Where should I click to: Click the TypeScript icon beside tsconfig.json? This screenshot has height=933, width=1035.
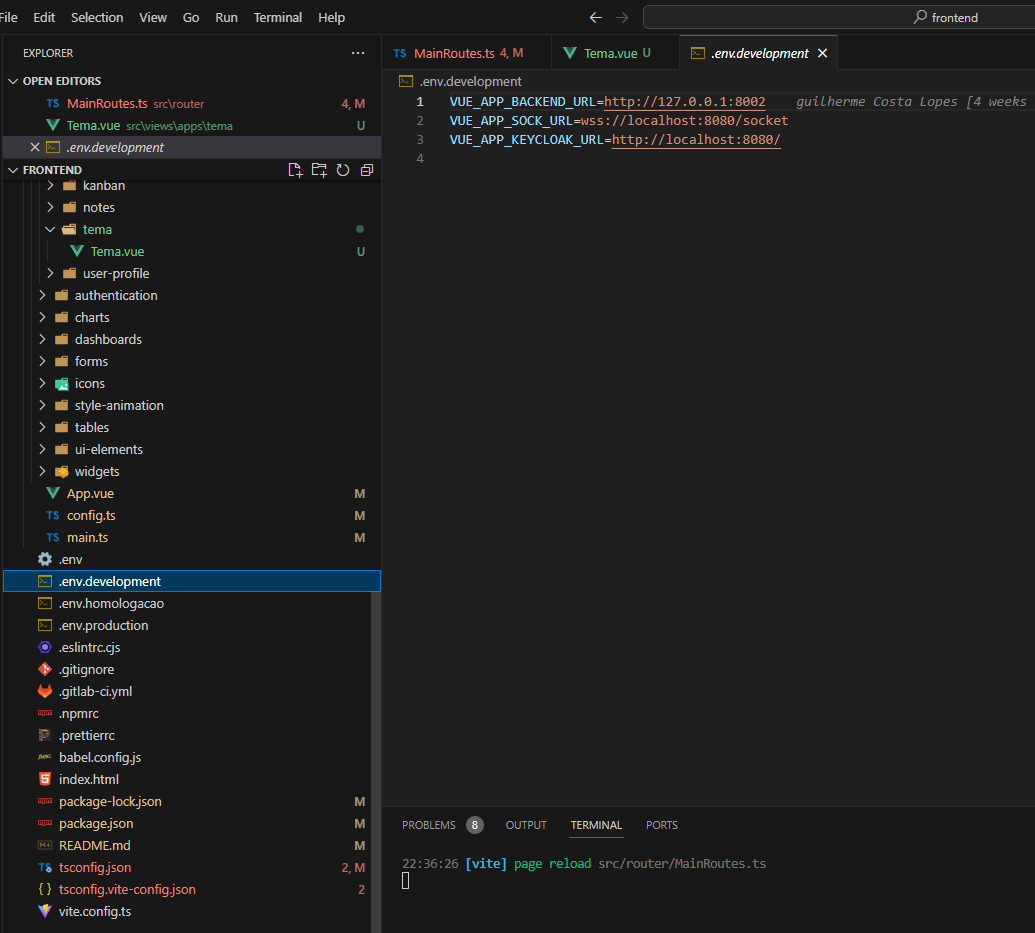45,867
